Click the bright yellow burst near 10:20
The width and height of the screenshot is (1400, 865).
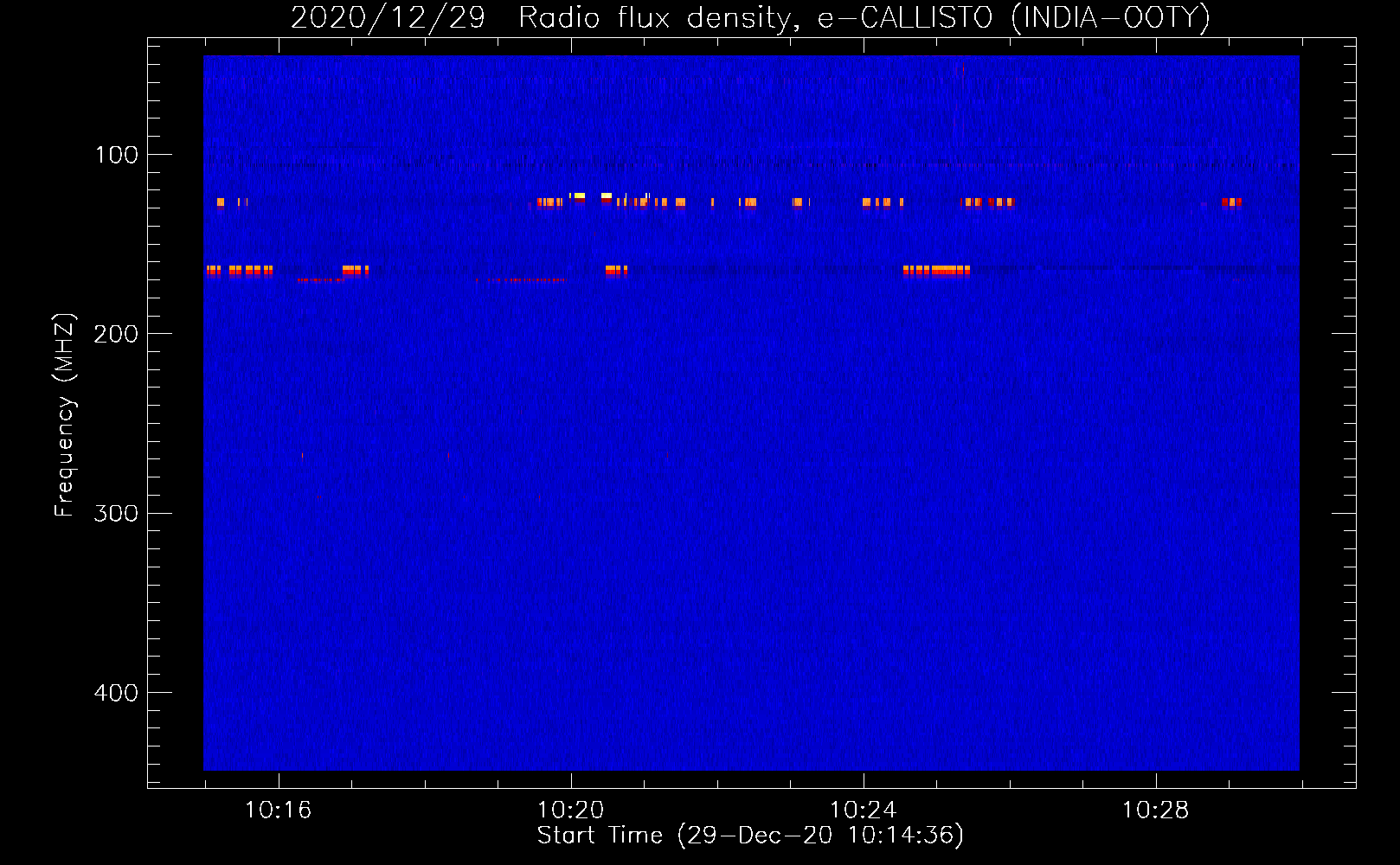click(579, 196)
